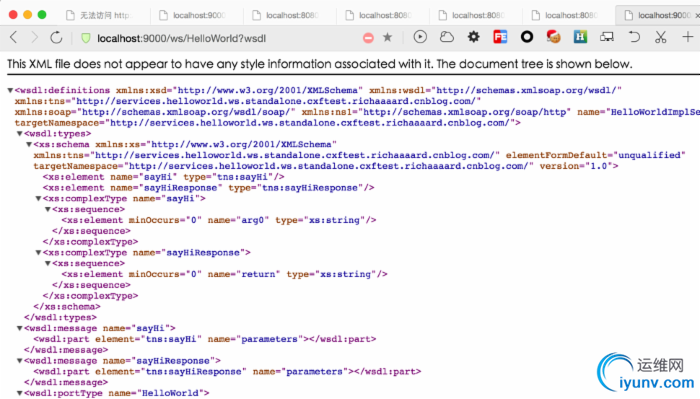700x399 pixels.
Task: Switch to the first localhost:9000 tab
Action: point(196,15)
